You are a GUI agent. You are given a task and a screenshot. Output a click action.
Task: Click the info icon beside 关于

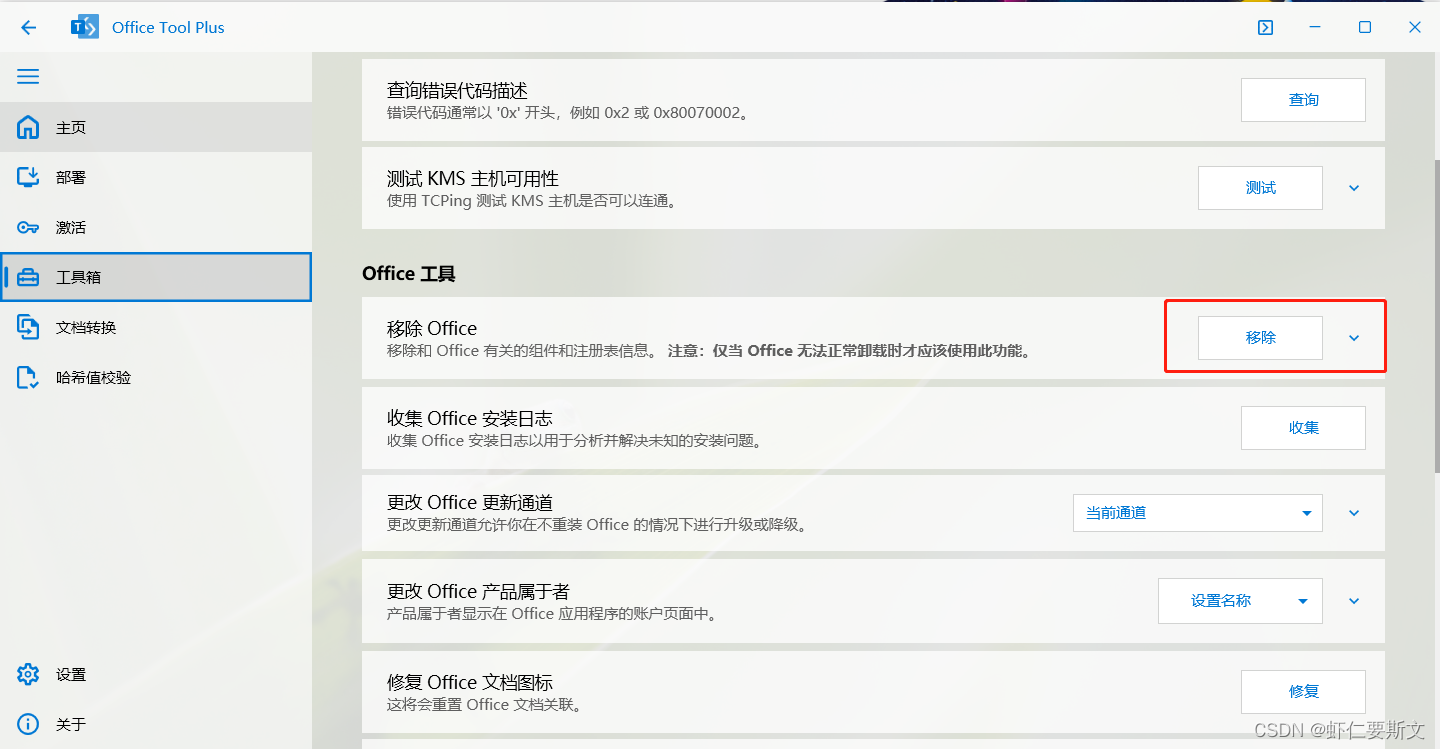(28, 724)
